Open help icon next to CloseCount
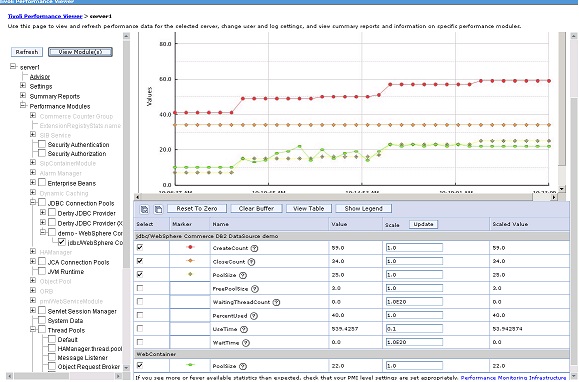The height and width of the screenshot is (382, 579). tap(251, 262)
